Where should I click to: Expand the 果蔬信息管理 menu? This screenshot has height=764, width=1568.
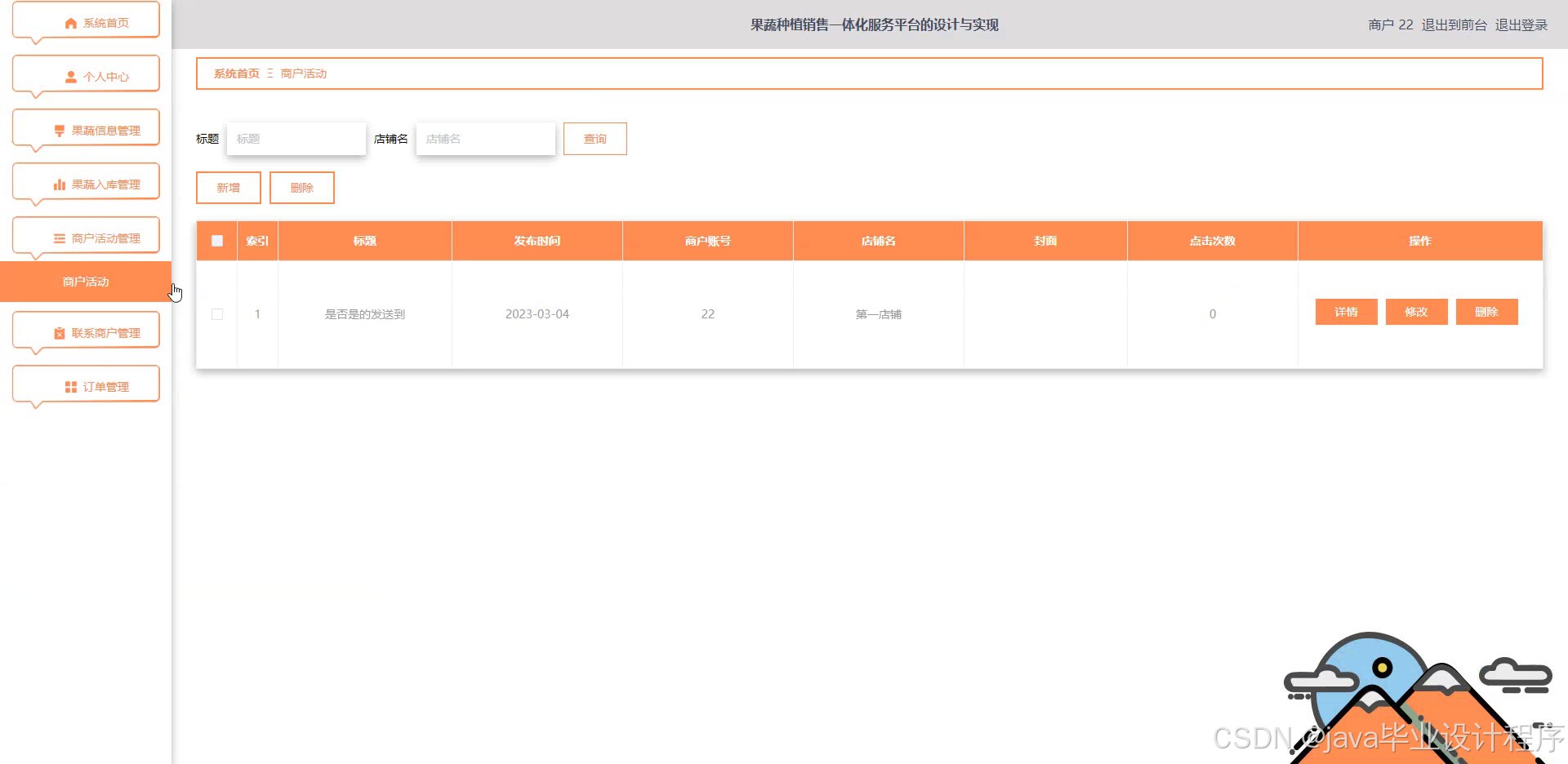coord(86,128)
